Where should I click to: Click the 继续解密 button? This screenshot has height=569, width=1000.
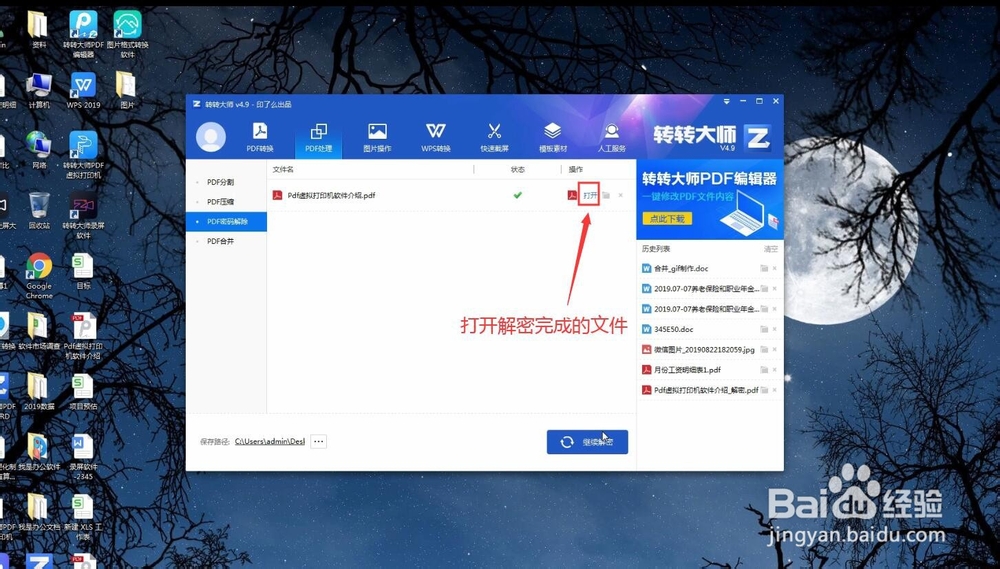click(x=587, y=442)
